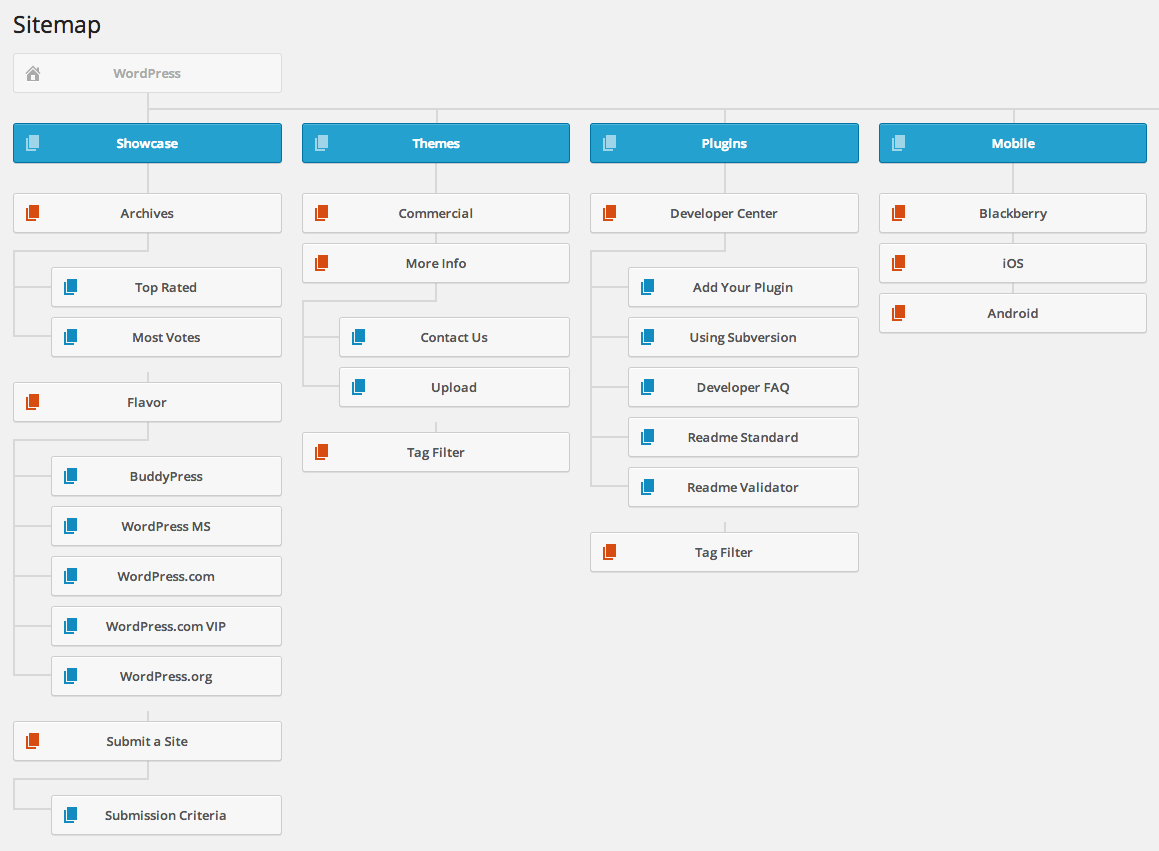The height and width of the screenshot is (851, 1159).
Task: Click the blue icon on Top Rated
Action: [71, 287]
